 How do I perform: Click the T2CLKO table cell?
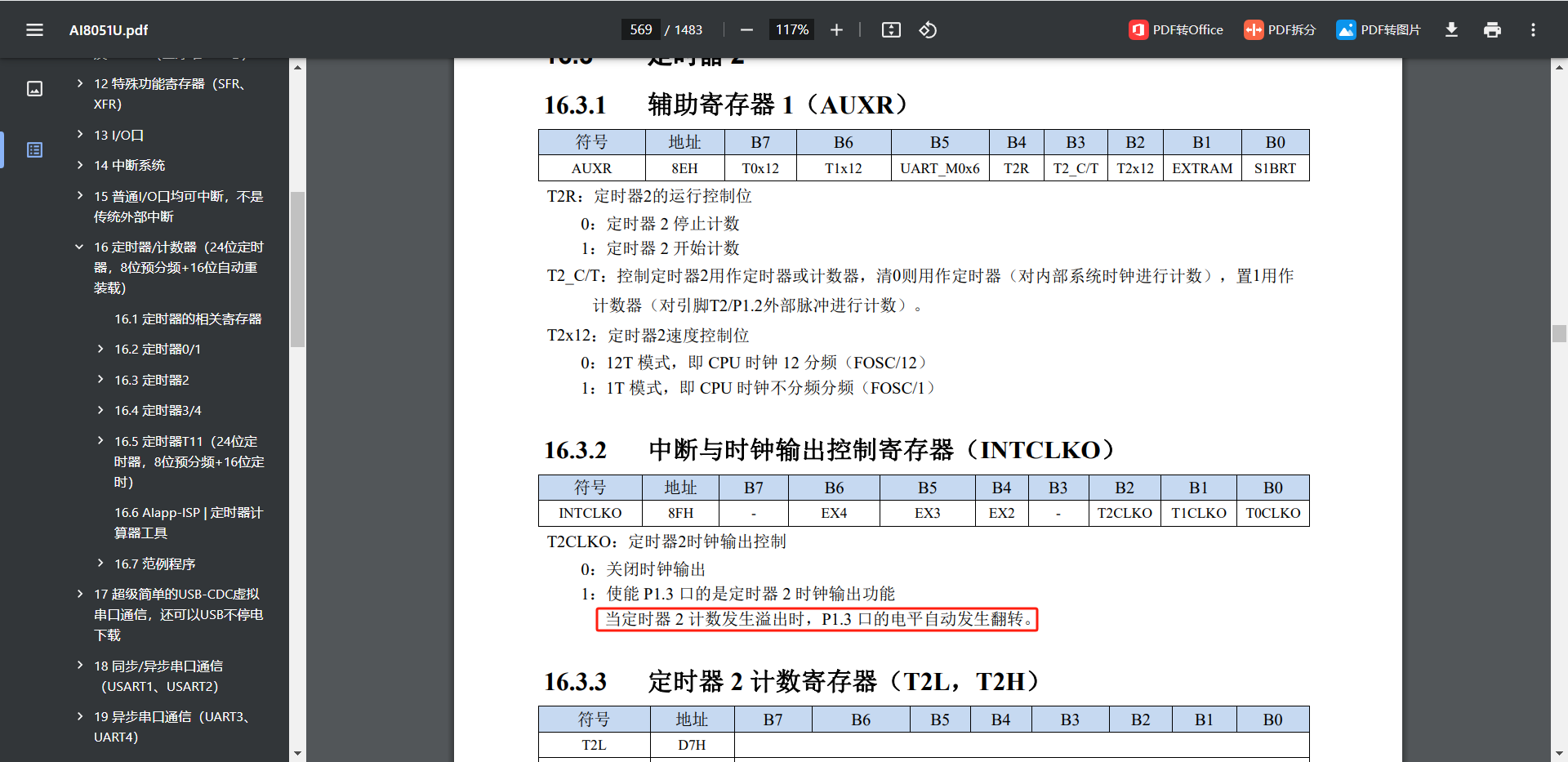click(x=1125, y=513)
